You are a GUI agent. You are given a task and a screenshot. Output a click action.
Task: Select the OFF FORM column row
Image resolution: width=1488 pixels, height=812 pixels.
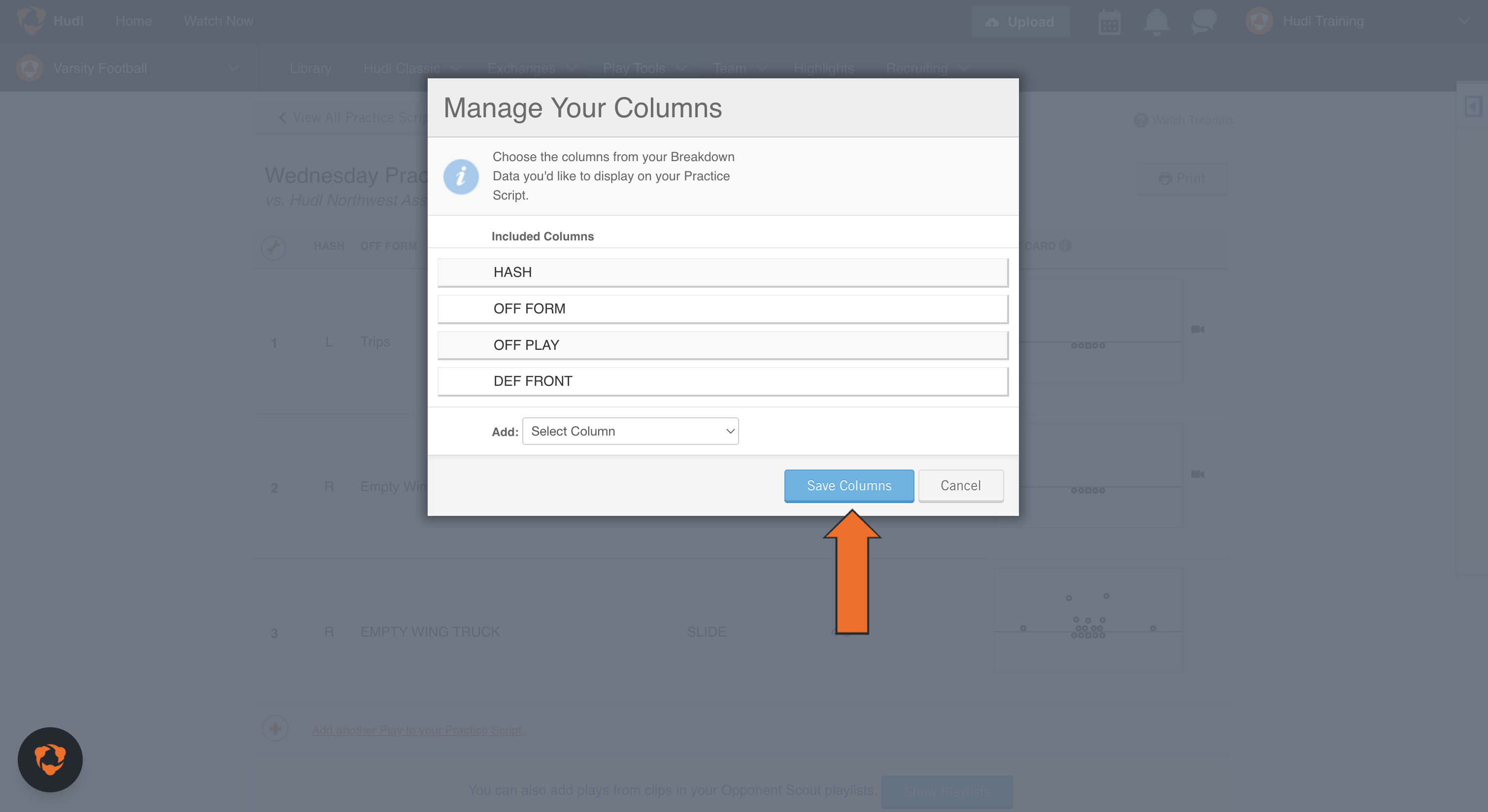[723, 309]
